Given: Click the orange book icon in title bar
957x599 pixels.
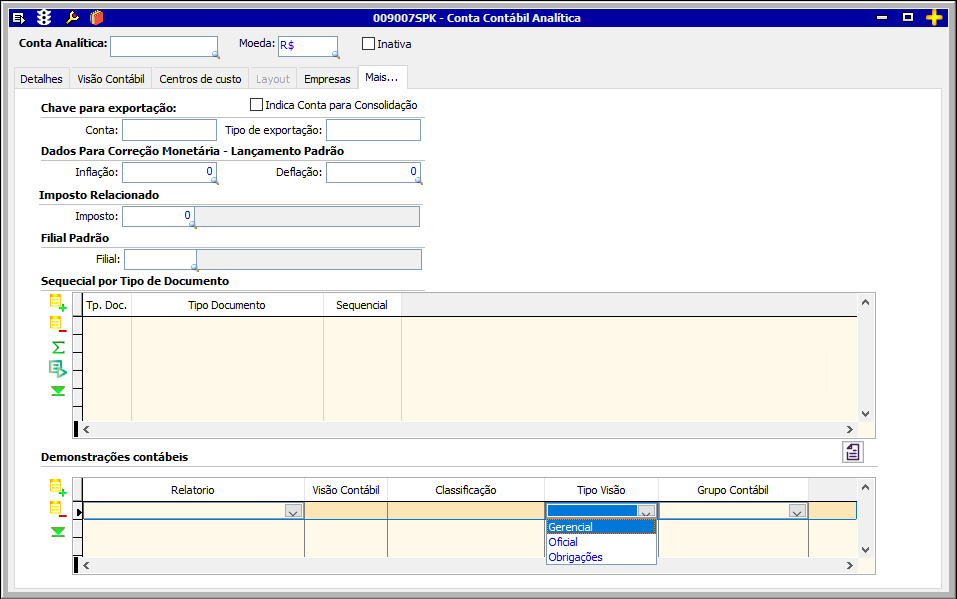Looking at the screenshot, I should 96,17.
